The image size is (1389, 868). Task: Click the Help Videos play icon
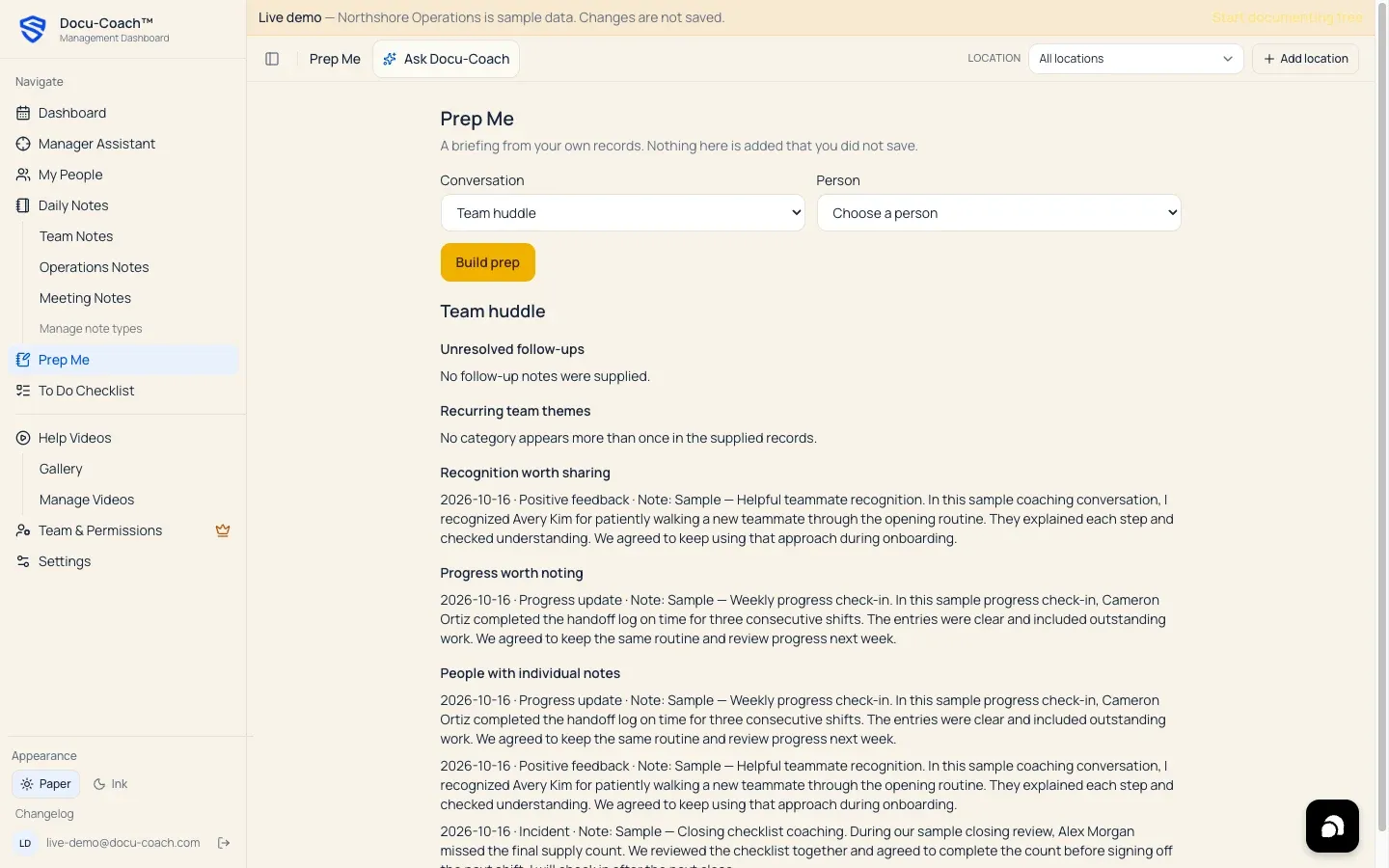pos(23,438)
